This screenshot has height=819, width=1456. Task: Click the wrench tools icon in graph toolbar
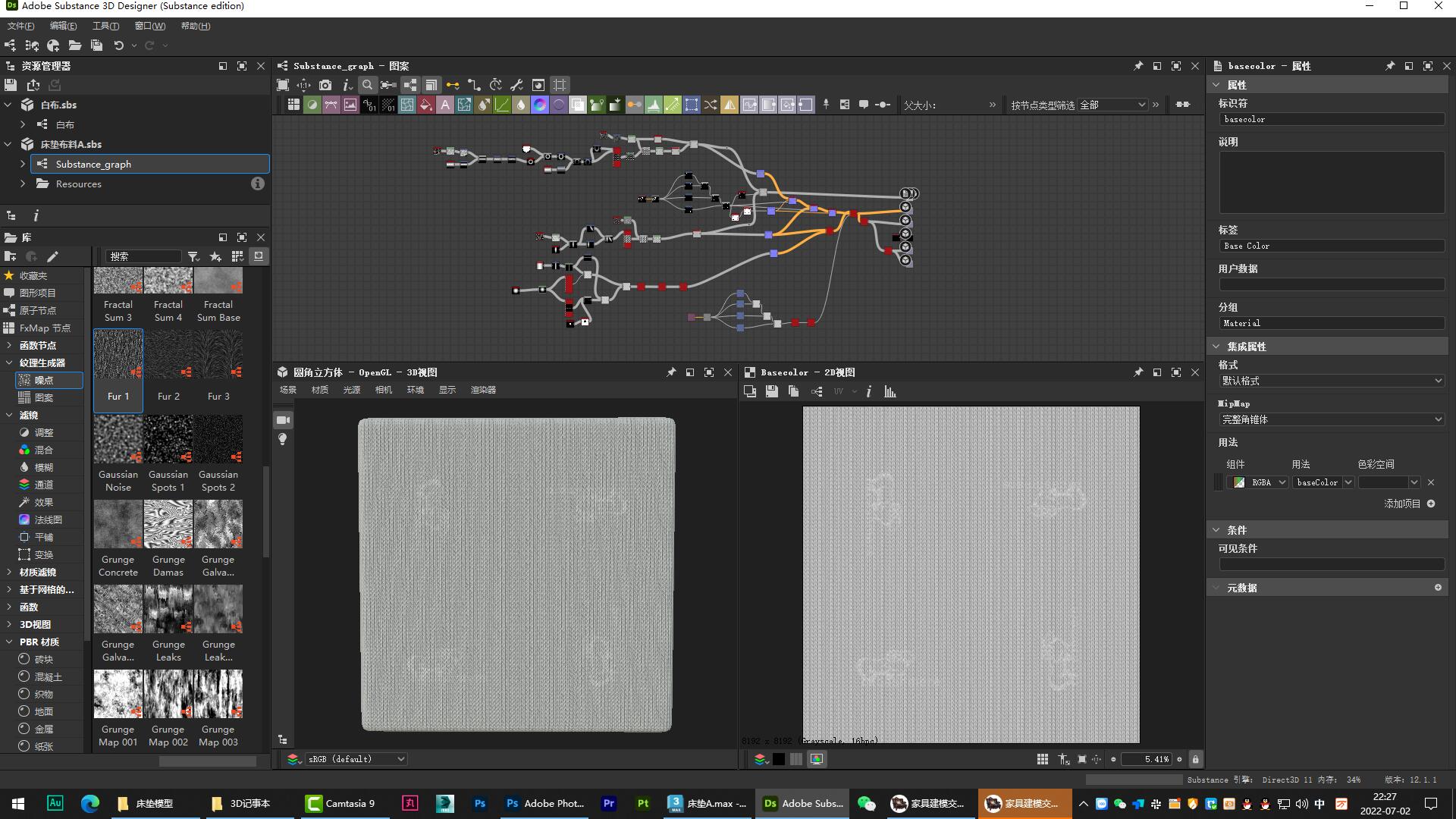coord(517,85)
